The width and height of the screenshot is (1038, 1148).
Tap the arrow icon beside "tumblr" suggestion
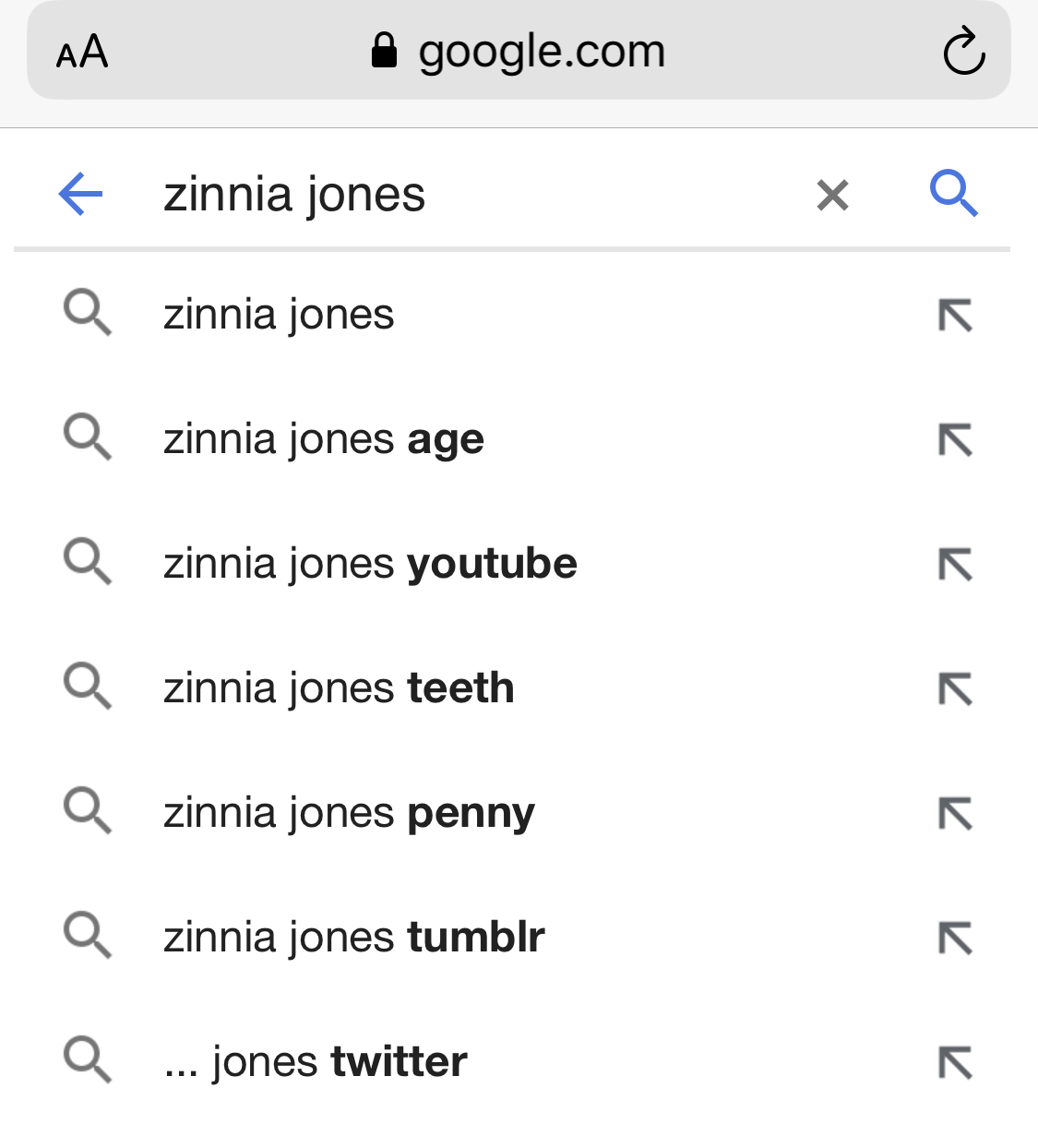click(x=955, y=939)
